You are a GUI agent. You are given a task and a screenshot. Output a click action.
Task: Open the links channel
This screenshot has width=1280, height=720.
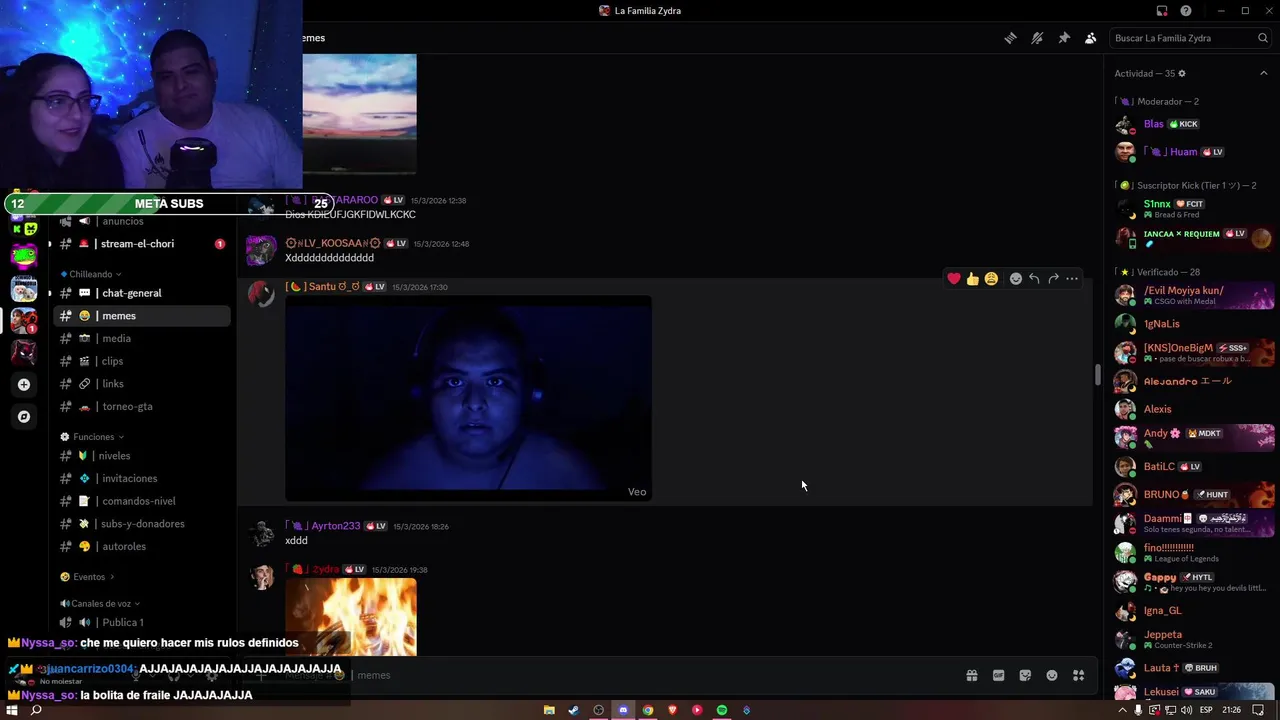(x=143, y=384)
